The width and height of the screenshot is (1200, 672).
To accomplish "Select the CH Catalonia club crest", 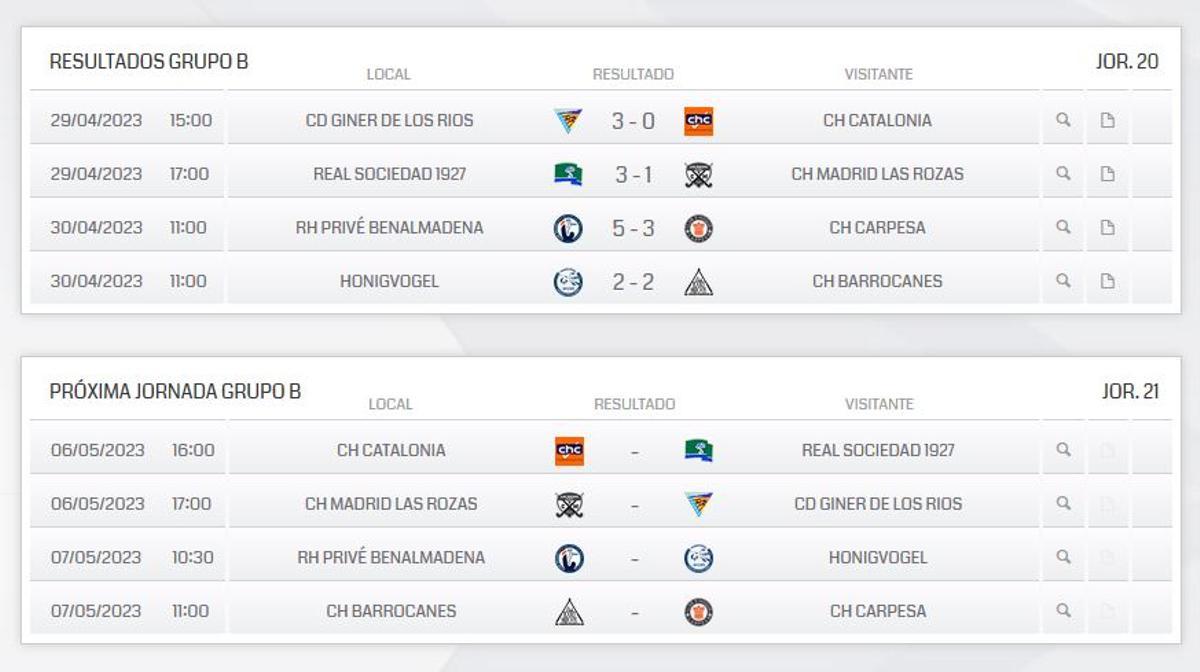I will tap(699, 119).
